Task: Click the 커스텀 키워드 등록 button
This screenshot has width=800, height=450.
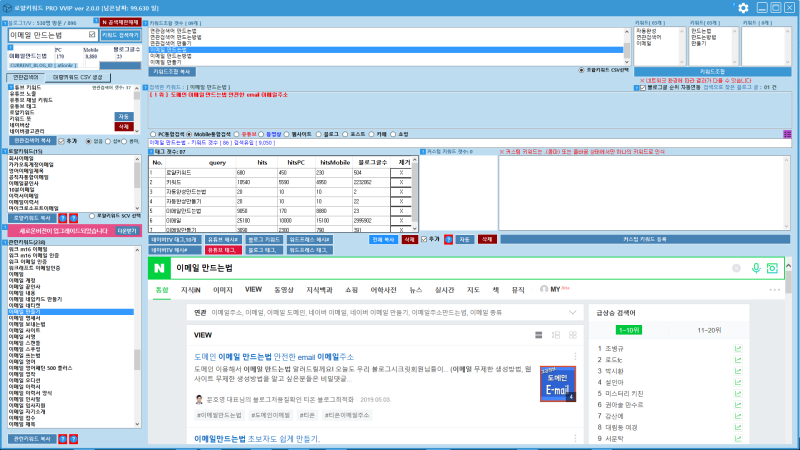Action: (645, 239)
